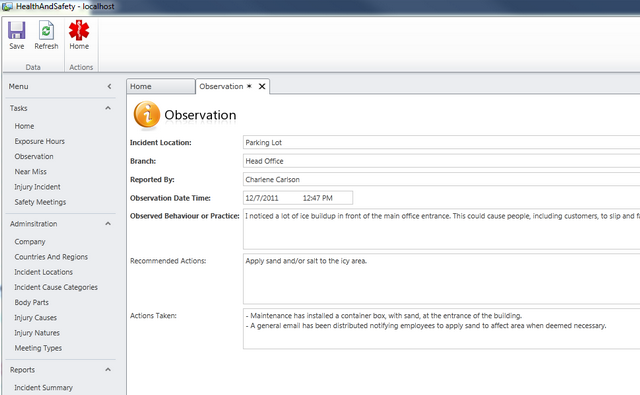Close the Observation tab
The height and width of the screenshot is (395, 640).
pyautogui.click(x=262, y=87)
